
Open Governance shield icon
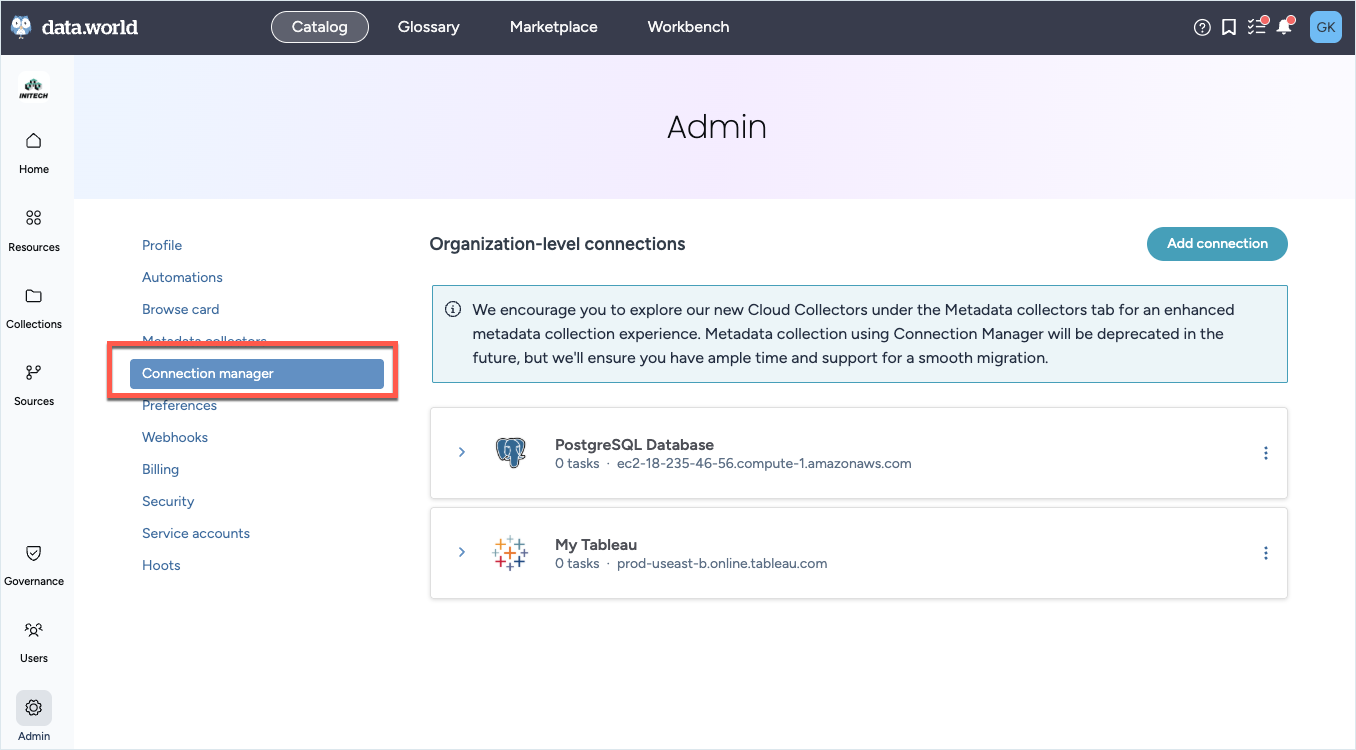(34, 553)
